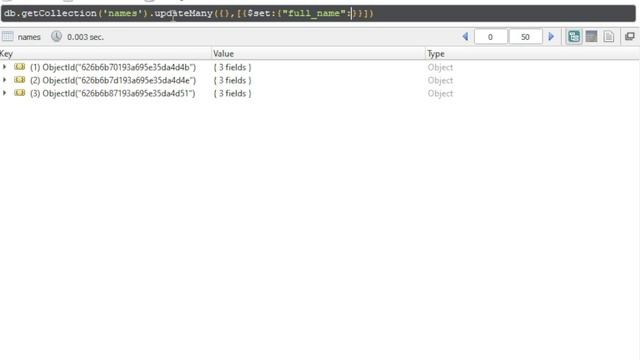Edit the skip value field showing 0
640x360 pixels.
[x=490, y=37]
